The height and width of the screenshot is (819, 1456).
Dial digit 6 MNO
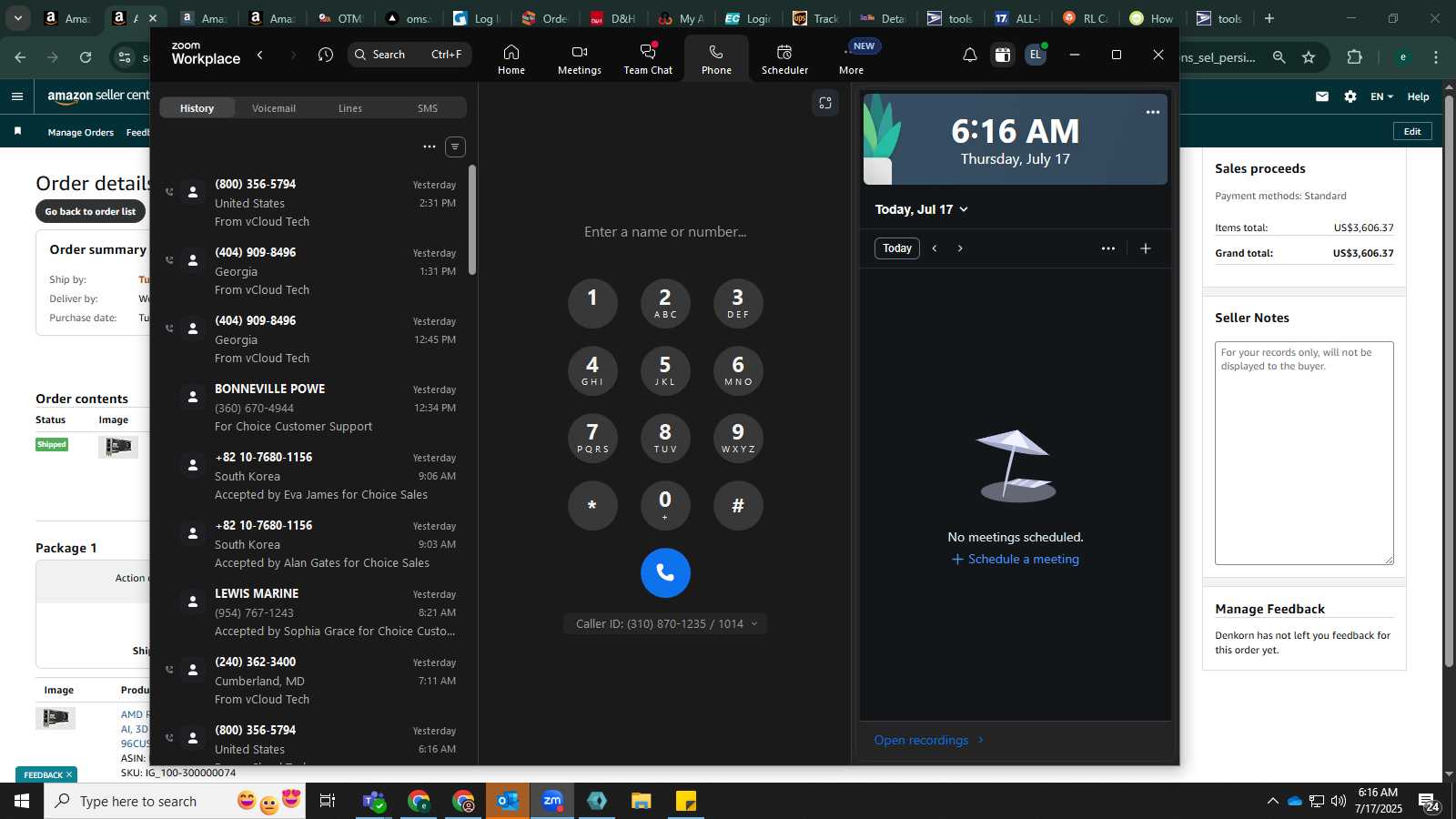738,370
